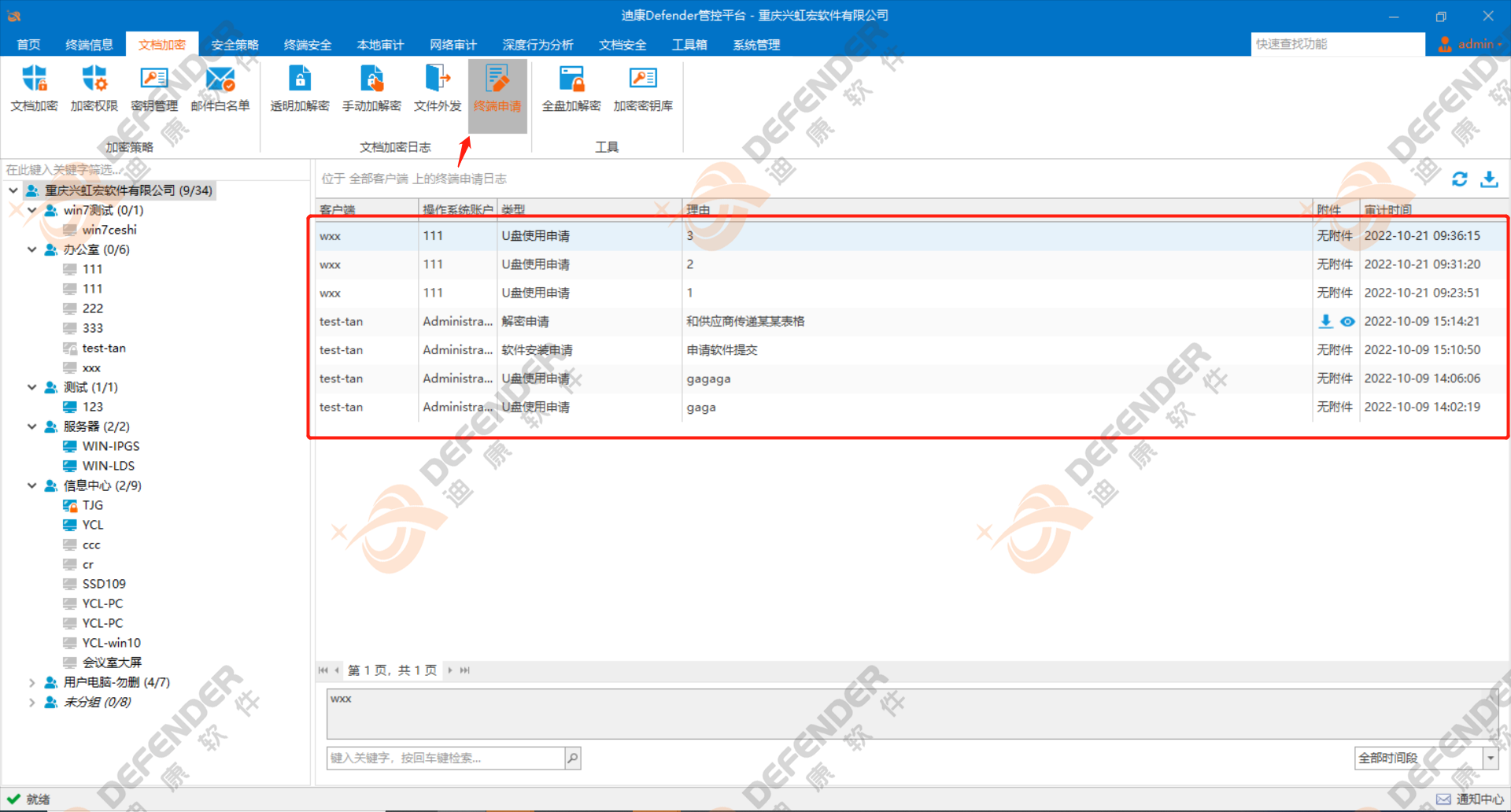Open the 文档加密 ribbon icon
This screenshot has height=812, width=1511.
34,88
